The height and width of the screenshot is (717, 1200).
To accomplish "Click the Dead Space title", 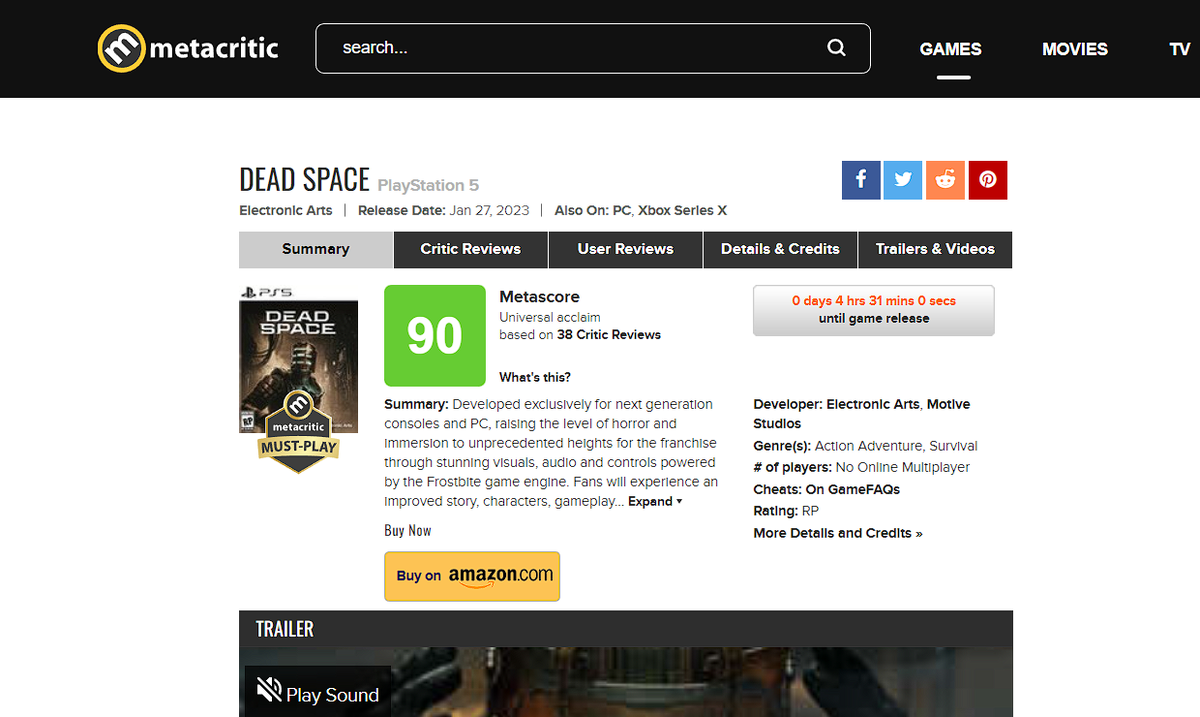I will pos(304,180).
